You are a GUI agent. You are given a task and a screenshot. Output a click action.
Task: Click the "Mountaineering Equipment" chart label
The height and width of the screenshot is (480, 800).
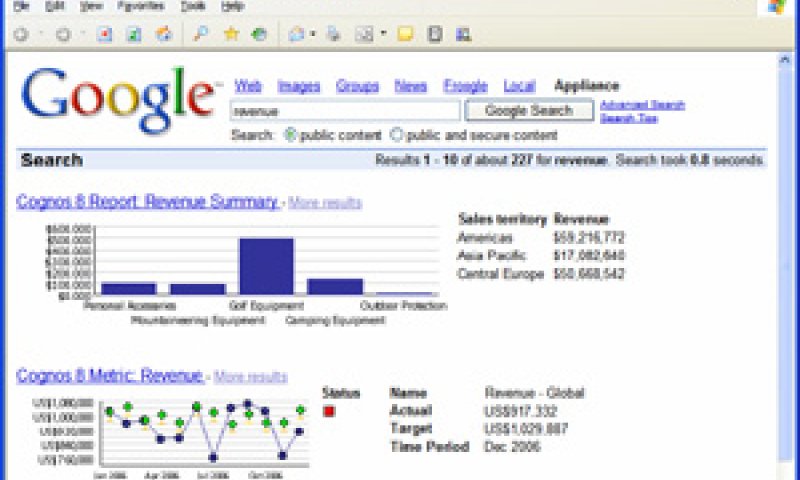pyautogui.click(x=198, y=320)
